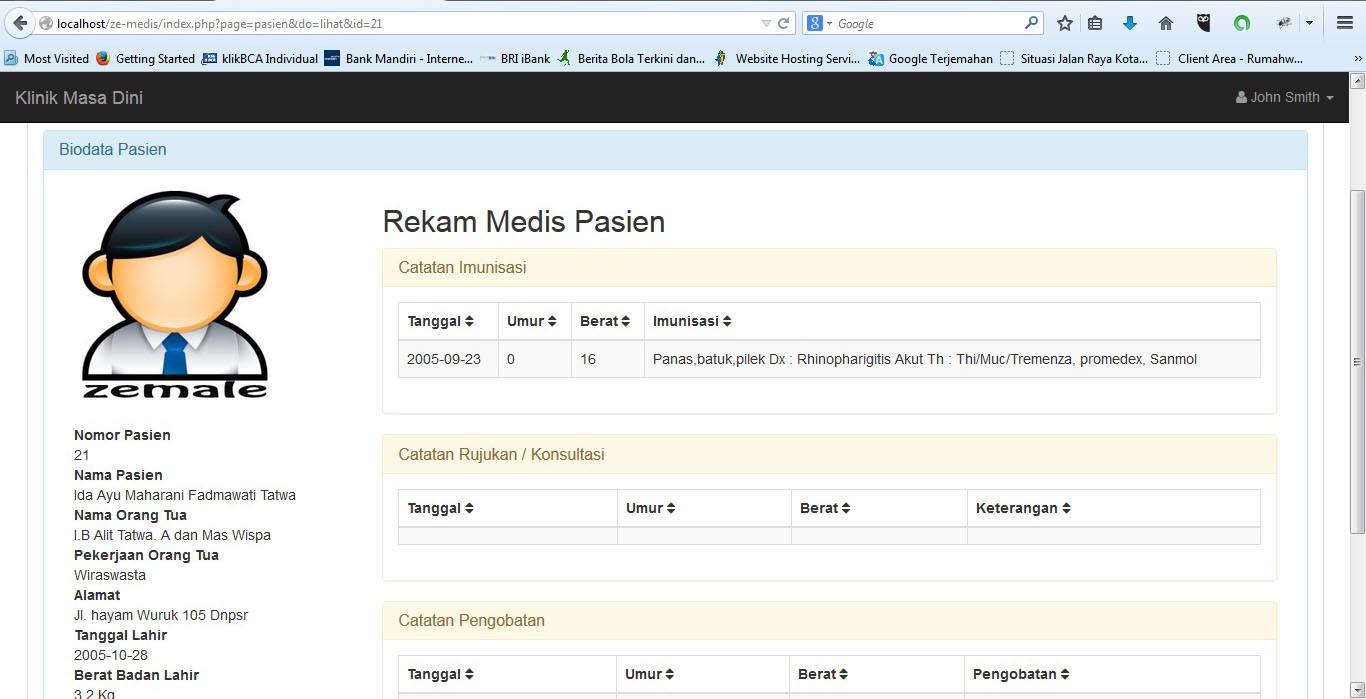1366x699 pixels.
Task: Click the Klinik Masa Dini brand link
Action: pos(79,98)
